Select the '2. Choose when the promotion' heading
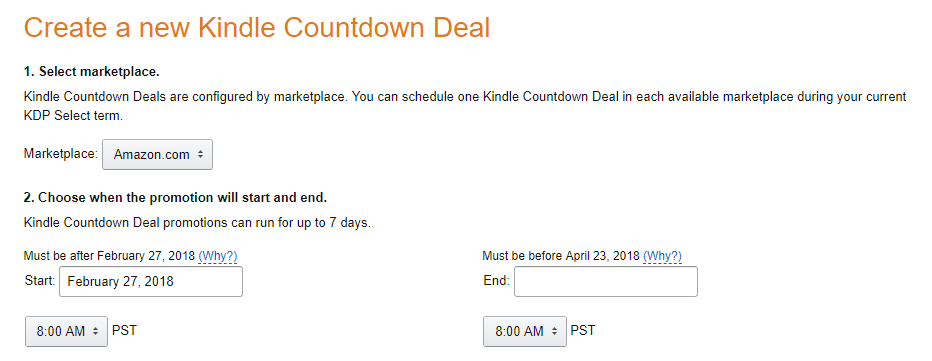 click(x=175, y=197)
